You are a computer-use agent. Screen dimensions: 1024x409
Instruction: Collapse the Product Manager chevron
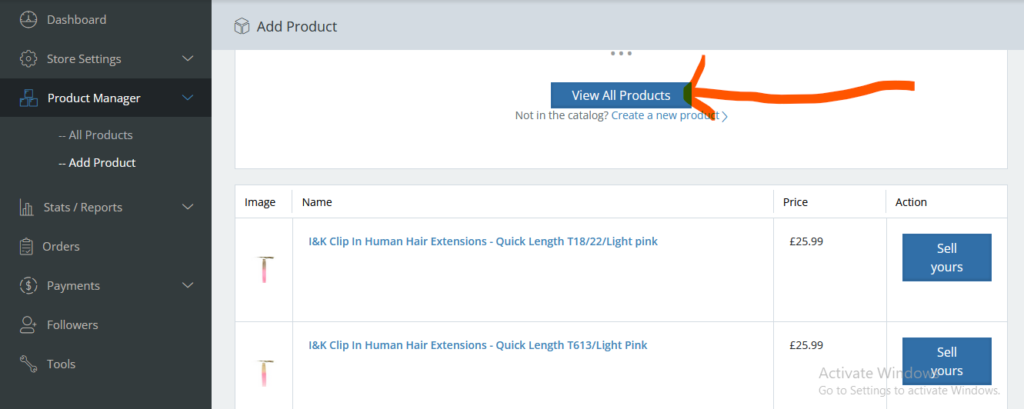tap(187, 98)
